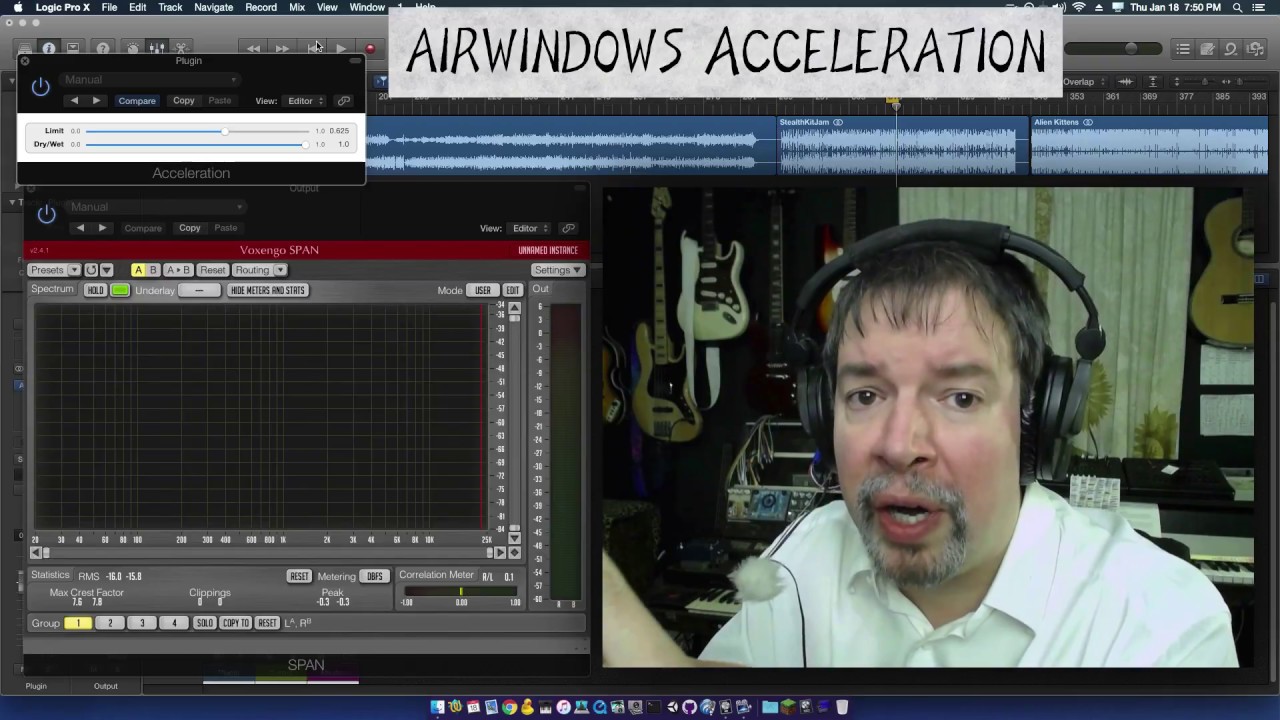The height and width of the screenshot is (720, 1280).
Task: Toggle link icon in Acceleration window
Action: click(344, 101)
